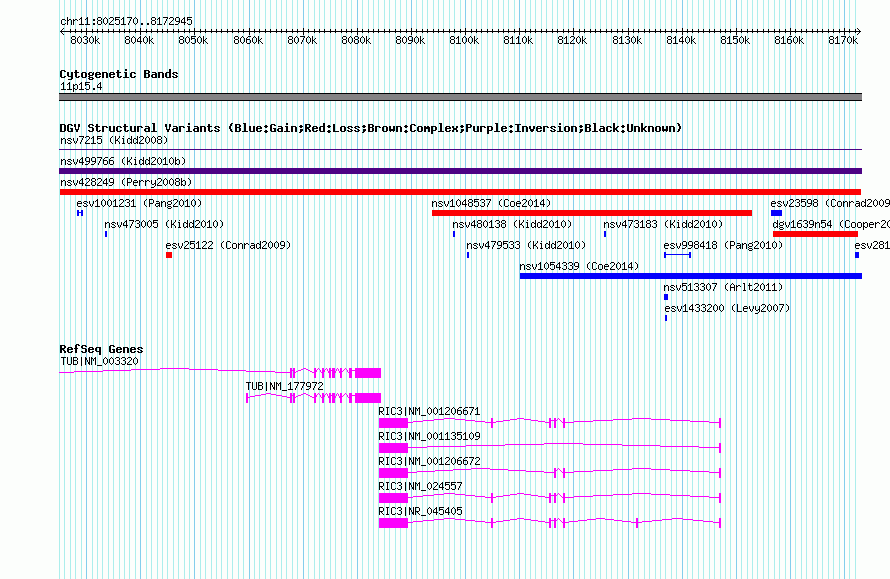Select the RIC3|NM_001135109 transcript label
This screenshot has height=579, width=890.
click(x=429, y=436)
